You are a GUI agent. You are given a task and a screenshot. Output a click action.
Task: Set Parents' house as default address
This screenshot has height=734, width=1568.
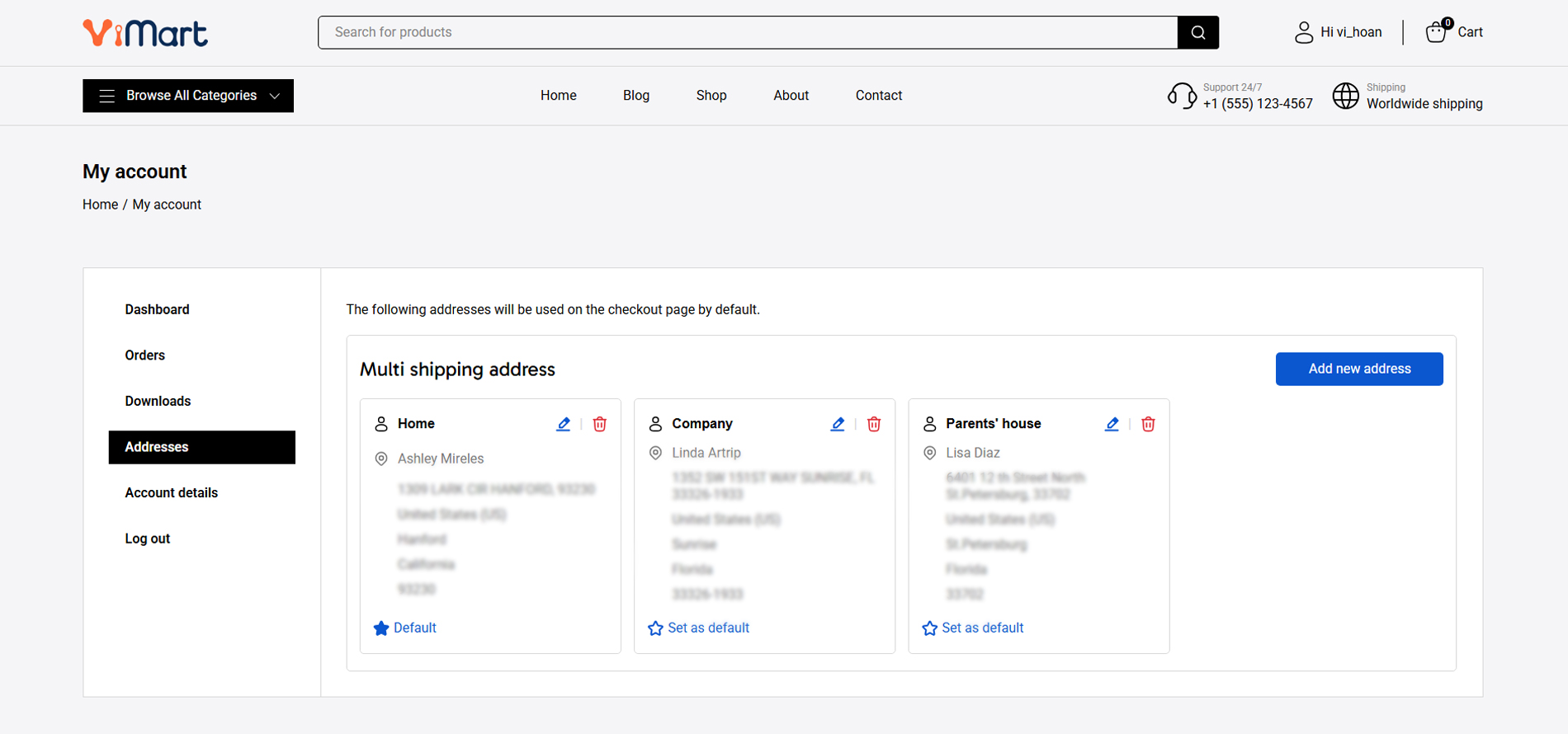[x=973, y=628]
